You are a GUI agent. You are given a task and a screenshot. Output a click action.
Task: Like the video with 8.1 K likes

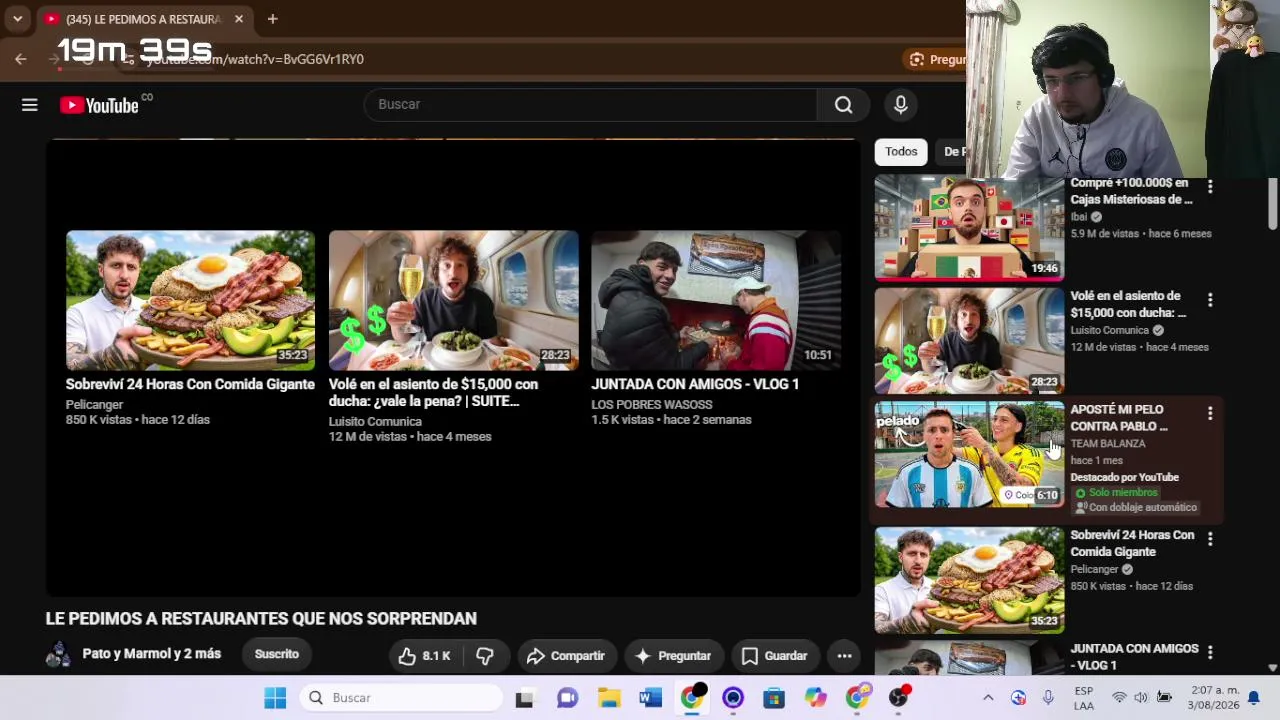click(x=424, y=656)
